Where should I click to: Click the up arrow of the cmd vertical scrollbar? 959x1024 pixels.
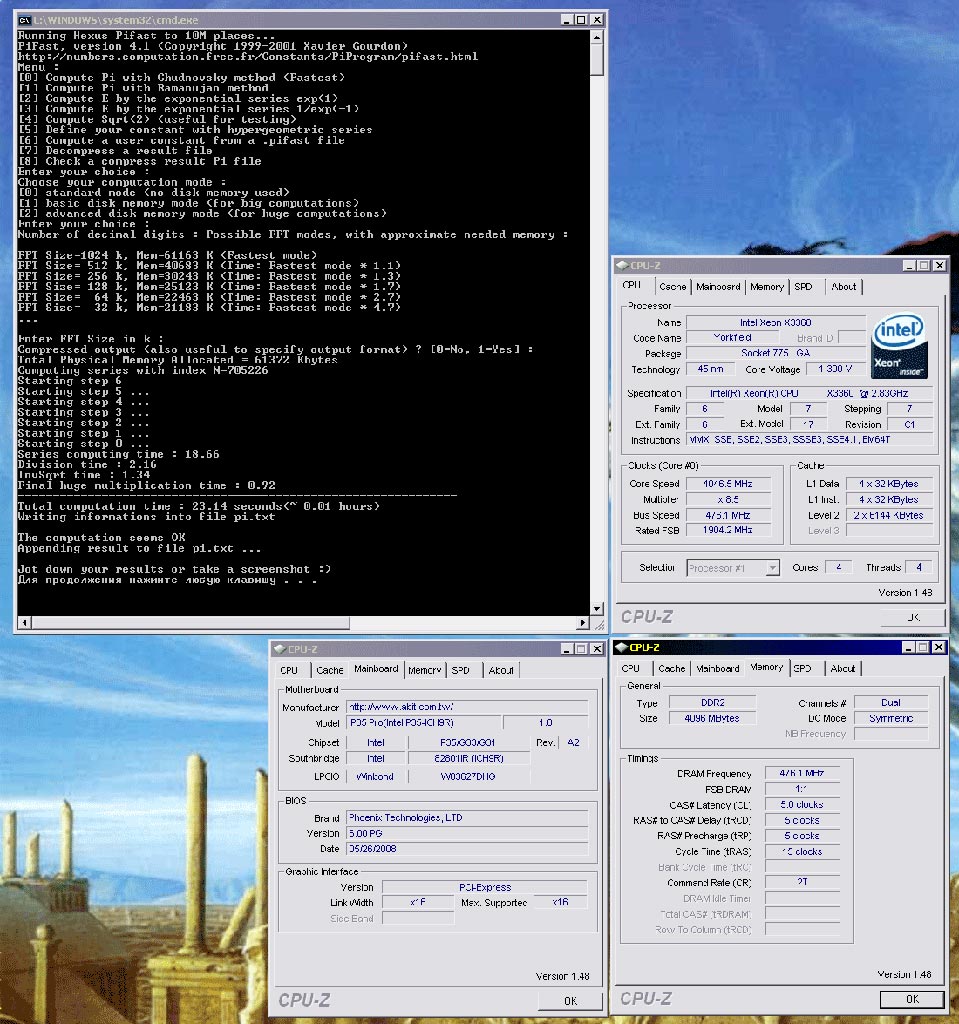tap(596, 37)
